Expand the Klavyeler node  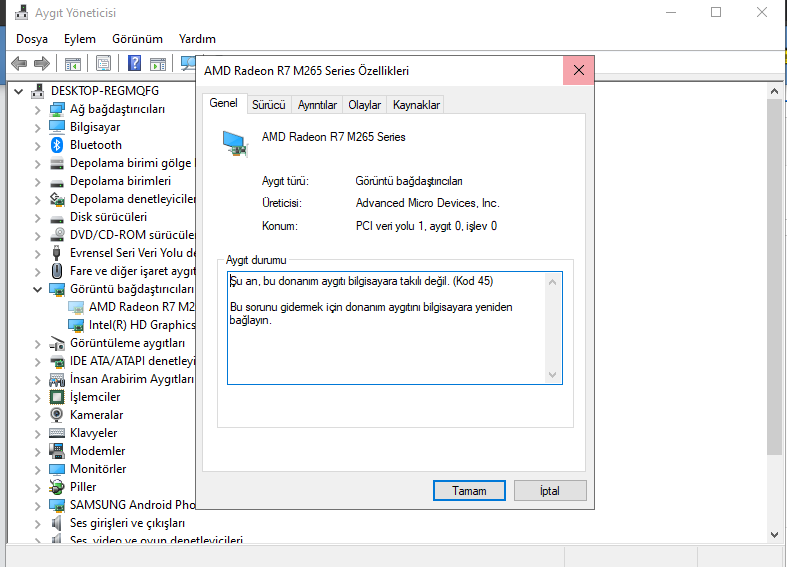[37, 434]
